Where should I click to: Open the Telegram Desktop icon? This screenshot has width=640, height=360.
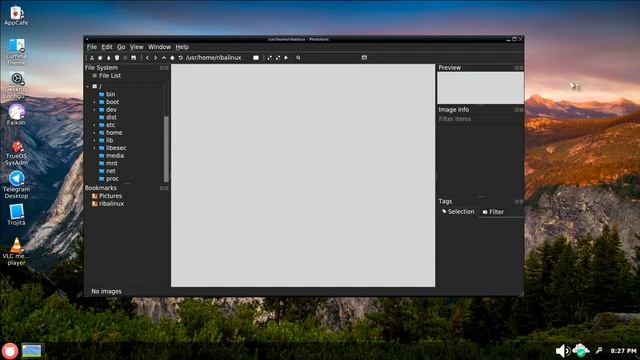16,185
